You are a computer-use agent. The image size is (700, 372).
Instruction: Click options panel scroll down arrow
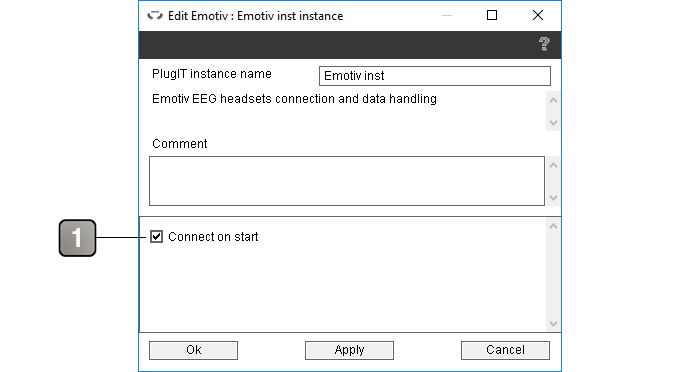[554, 324]
